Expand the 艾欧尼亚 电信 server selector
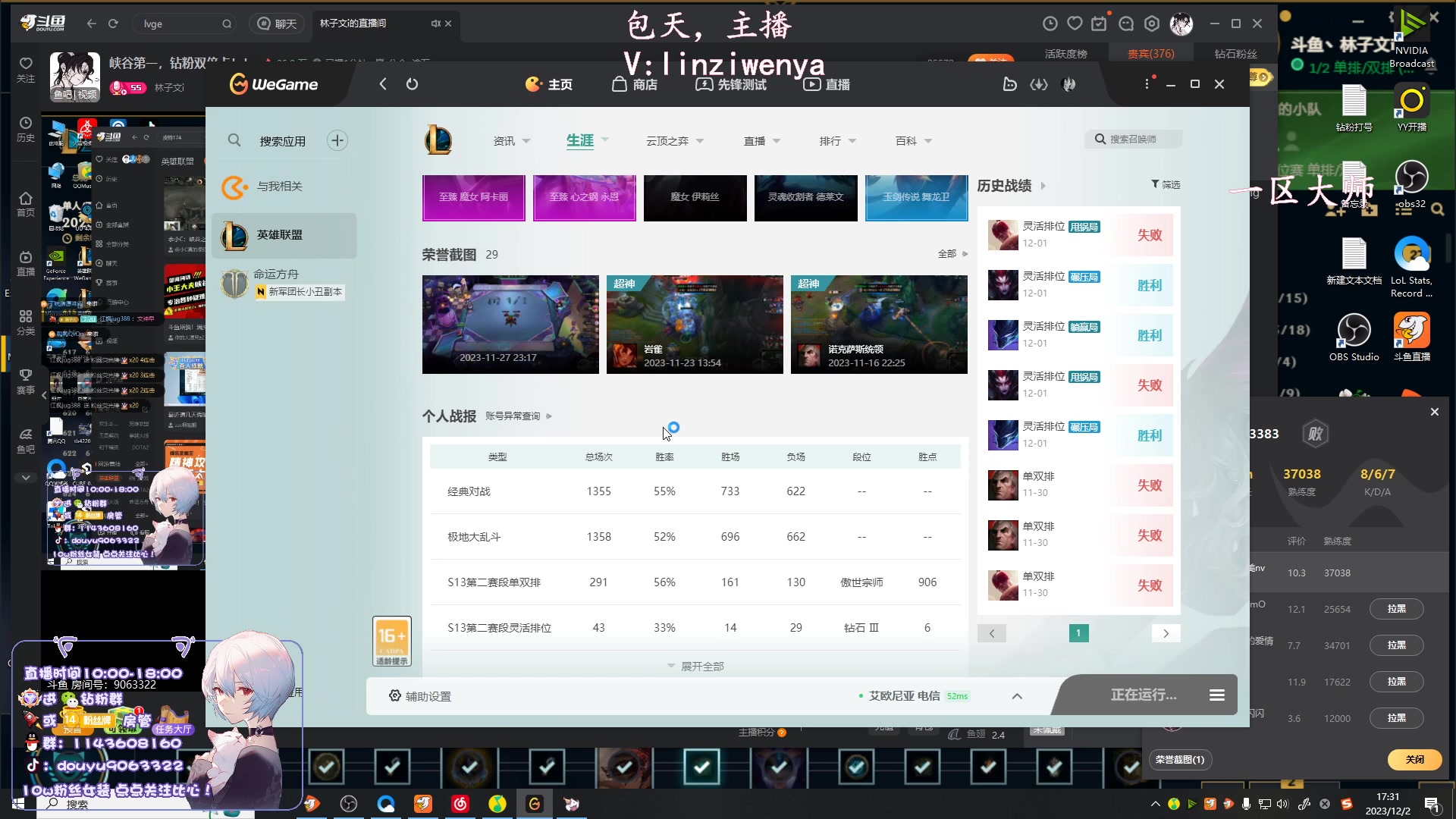1456x819 pixels. [x=1017, y=696]
